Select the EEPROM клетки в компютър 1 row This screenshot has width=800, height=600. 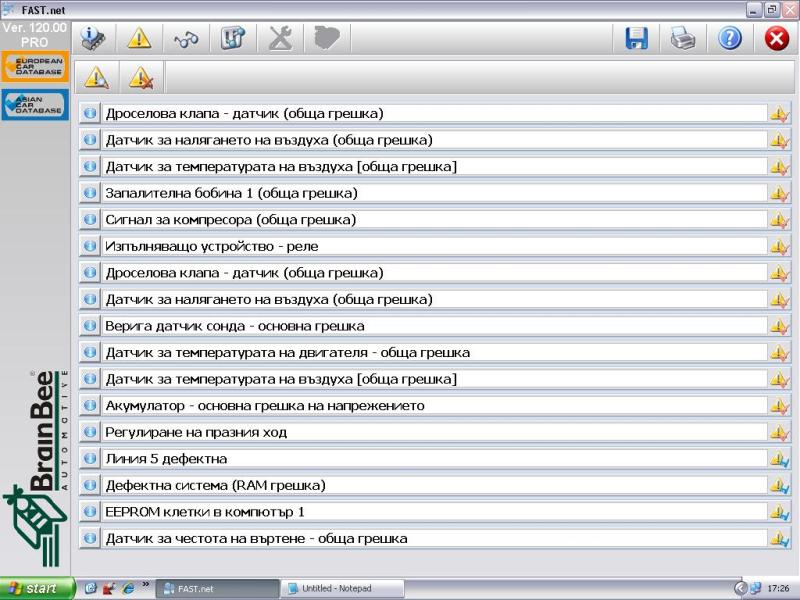(x=435, y=512)
